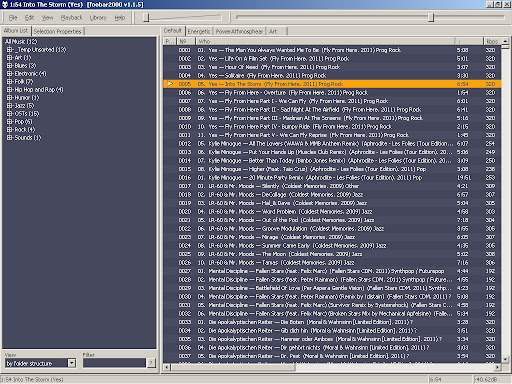
Task: Click the playlist scroll up arrow
Action: click(505, 41)
